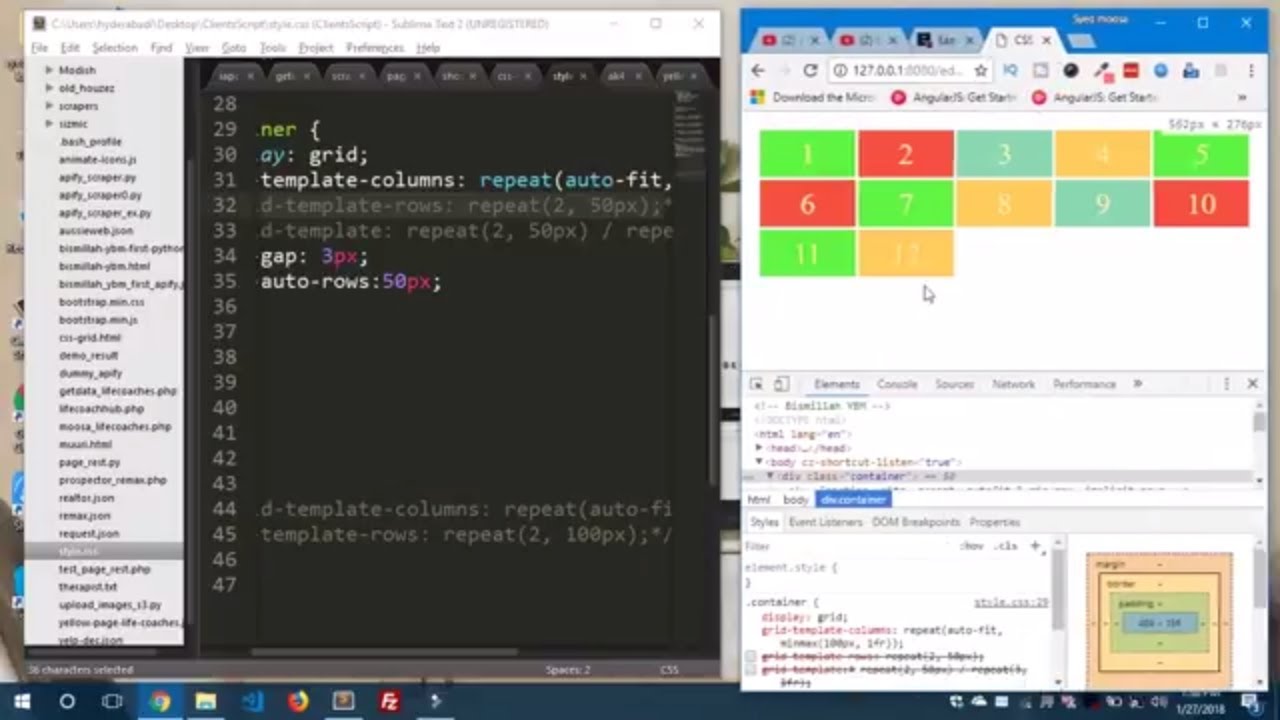The height and width of the screenshot is (720, 1280).
Task: Expand the sizmic folder
Action: [49, 124]
